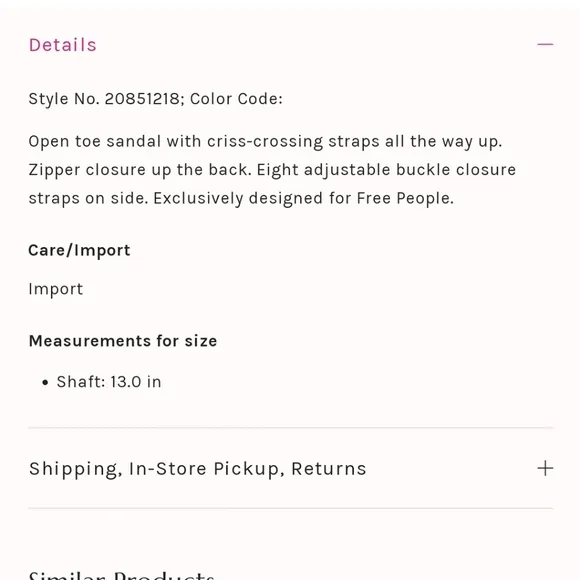Click the Color Code label
Viewport: 580px width, 580px height.
point(236,99)
